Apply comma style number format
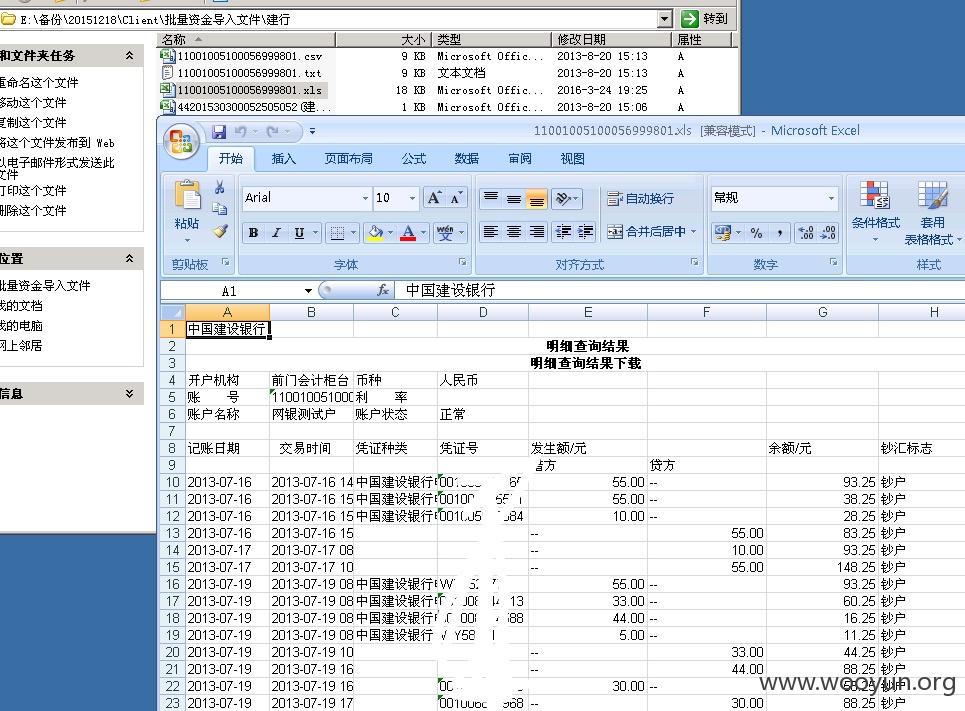 pyautogui.click(x=779, y=233)
